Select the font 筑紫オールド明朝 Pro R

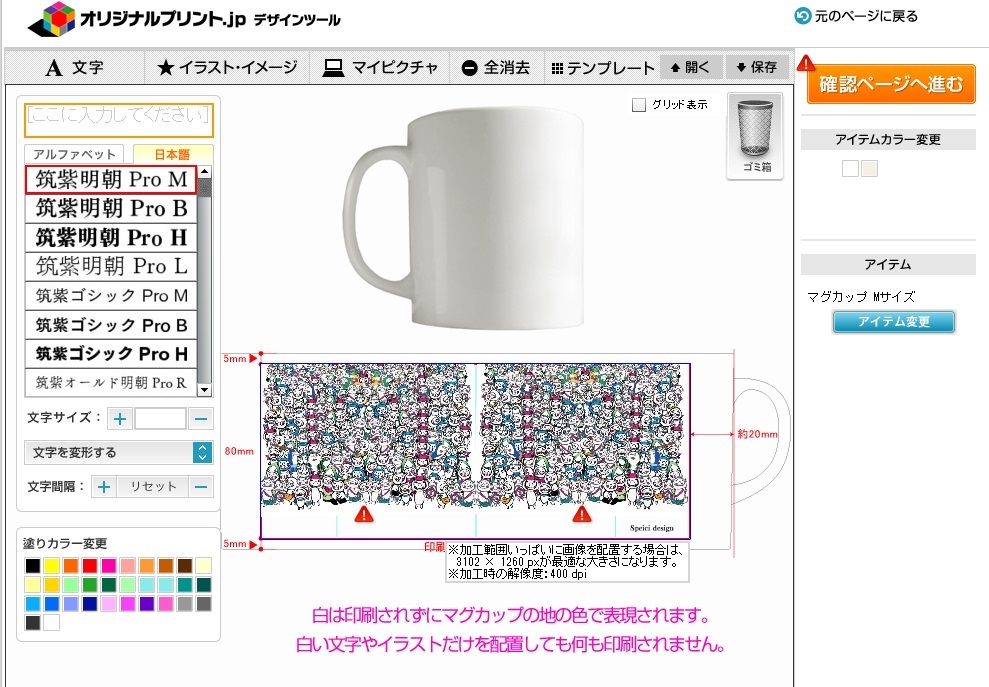(x=111, y=382)
